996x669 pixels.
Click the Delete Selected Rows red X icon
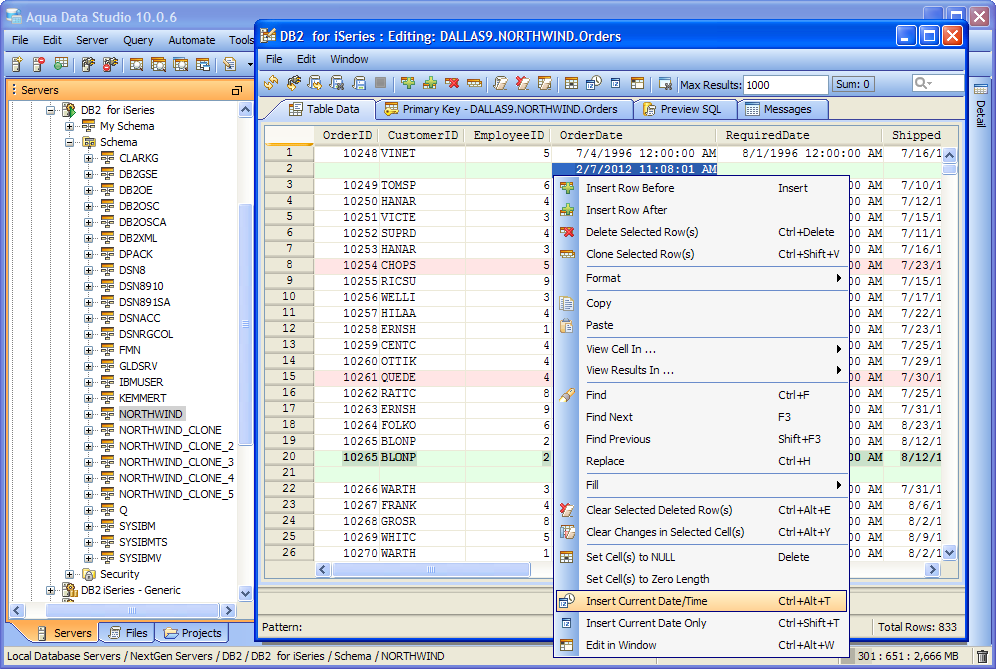(452, 83)
